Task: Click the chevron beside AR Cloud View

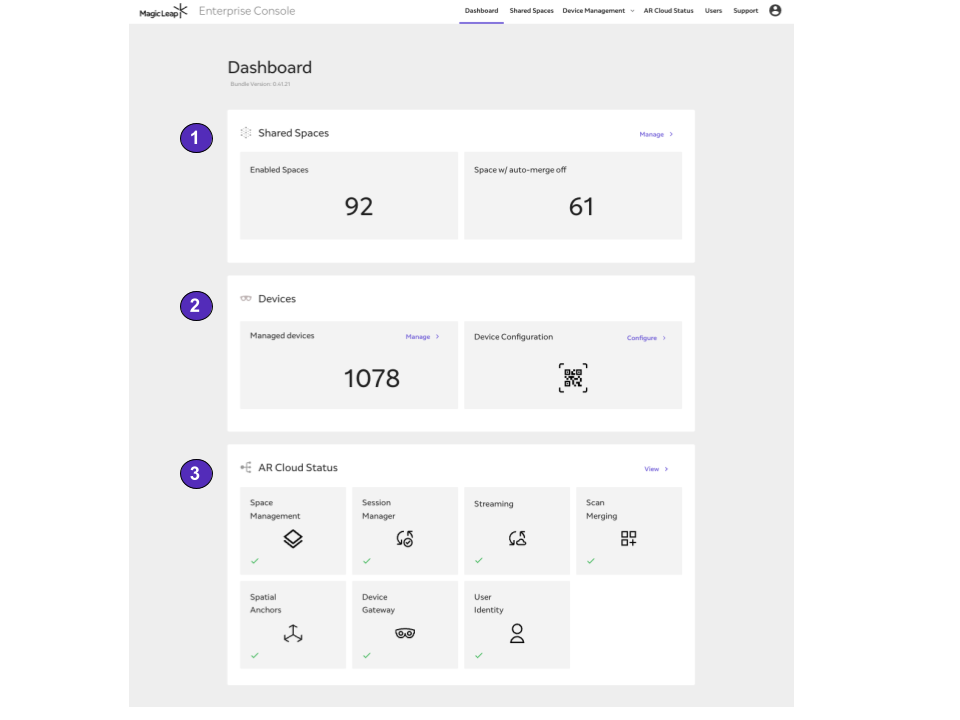Action: [x=666, y=469]
